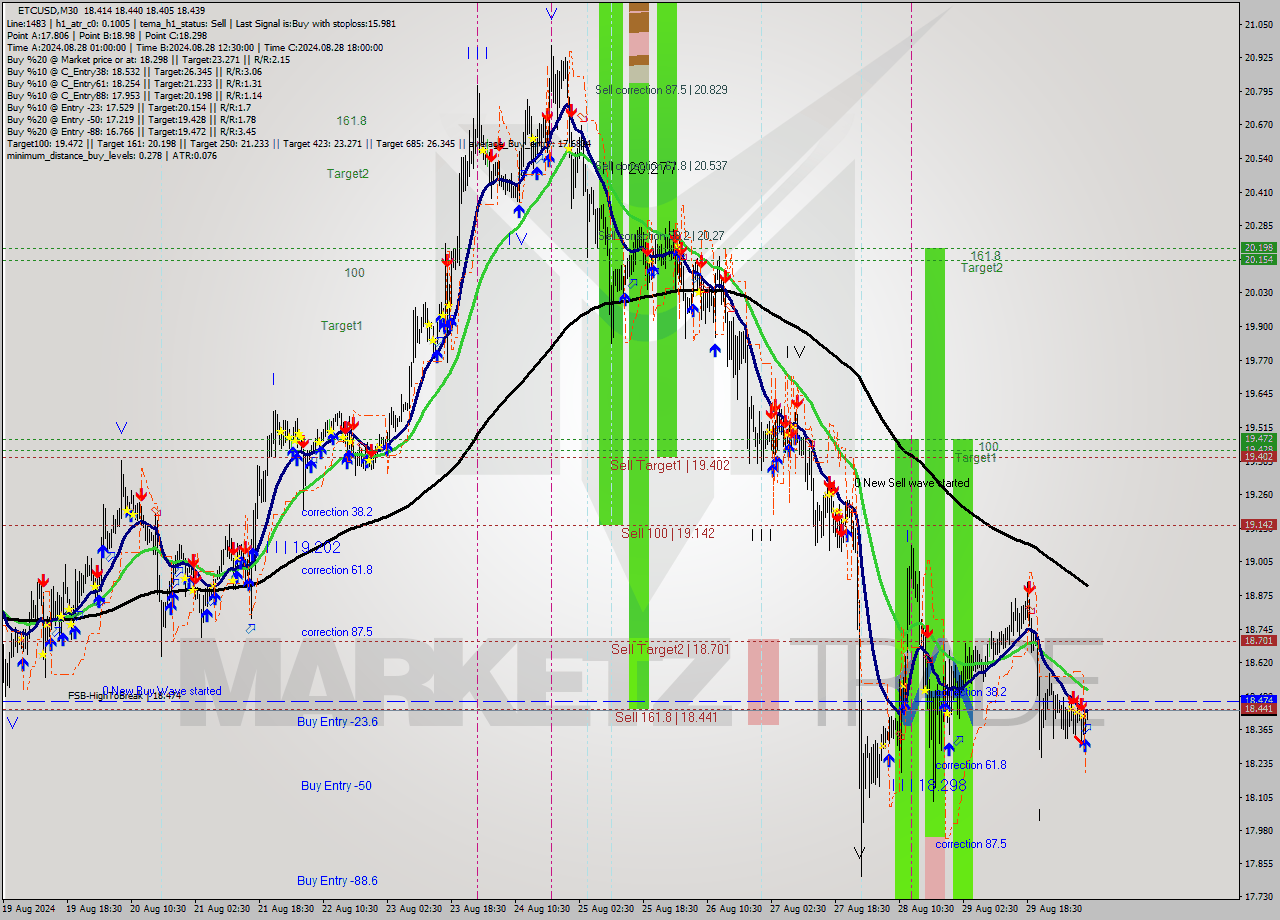Click the 'Buy %20 @ Entry -88: 16.766' line
This screenshot has height=920, width=1280.
(130, 132)
